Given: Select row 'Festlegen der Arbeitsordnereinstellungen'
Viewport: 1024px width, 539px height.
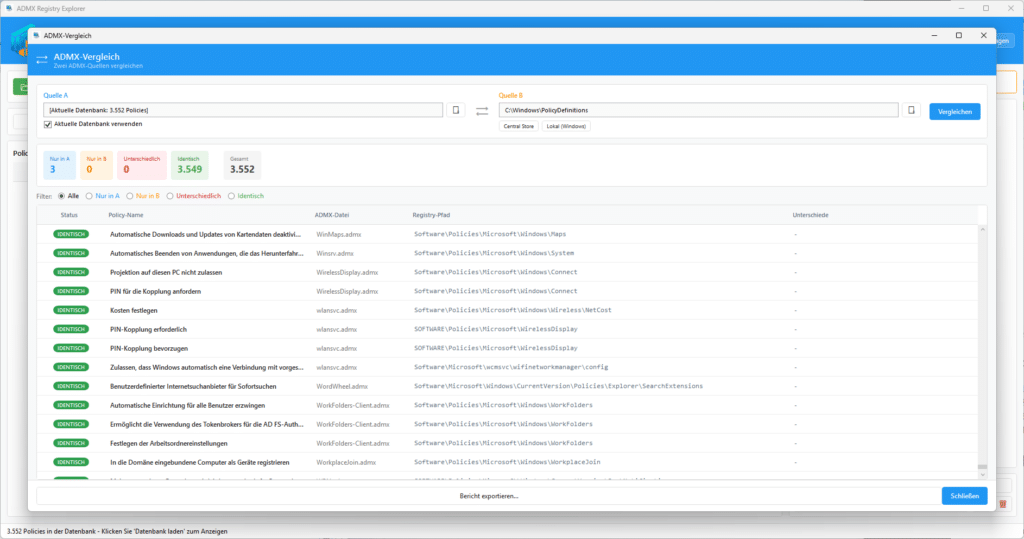Looking at the screenshot, I should tap(507, 443).
